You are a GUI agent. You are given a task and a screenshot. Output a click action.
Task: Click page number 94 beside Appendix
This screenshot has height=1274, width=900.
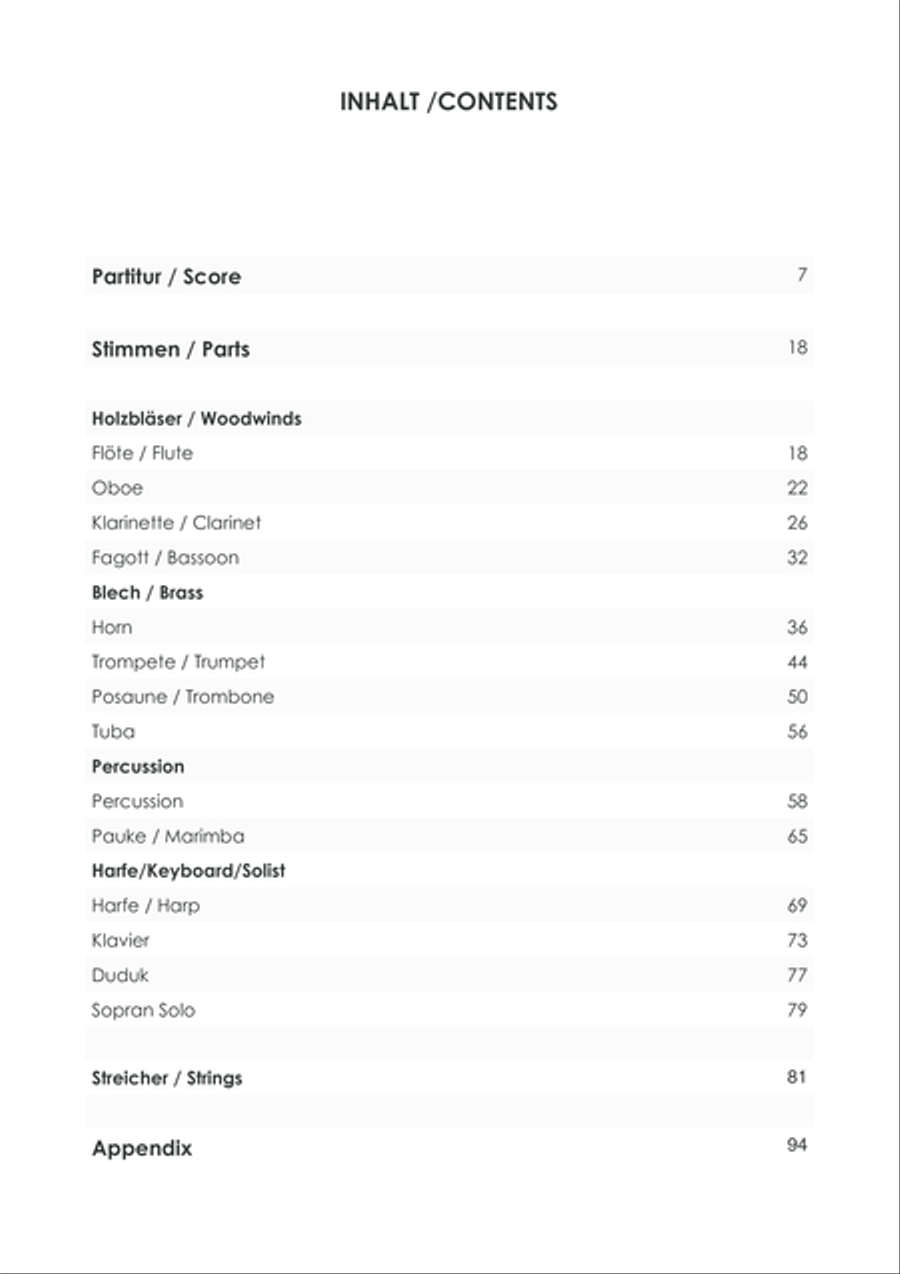point(797,1145)
